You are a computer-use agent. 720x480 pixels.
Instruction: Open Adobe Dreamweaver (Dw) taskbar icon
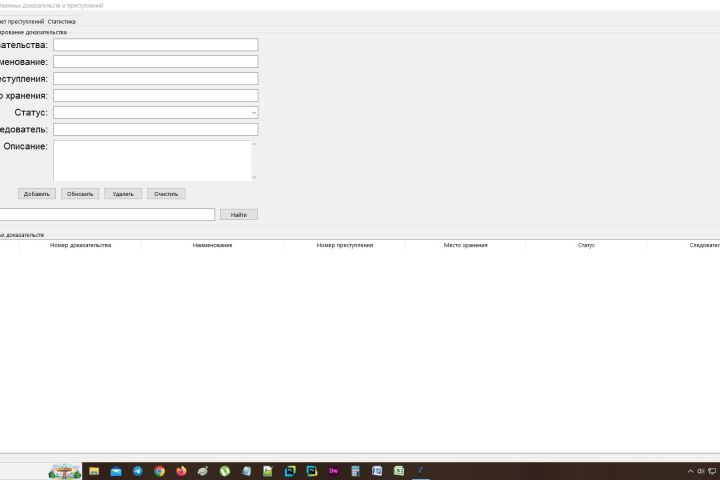point(333,471)
